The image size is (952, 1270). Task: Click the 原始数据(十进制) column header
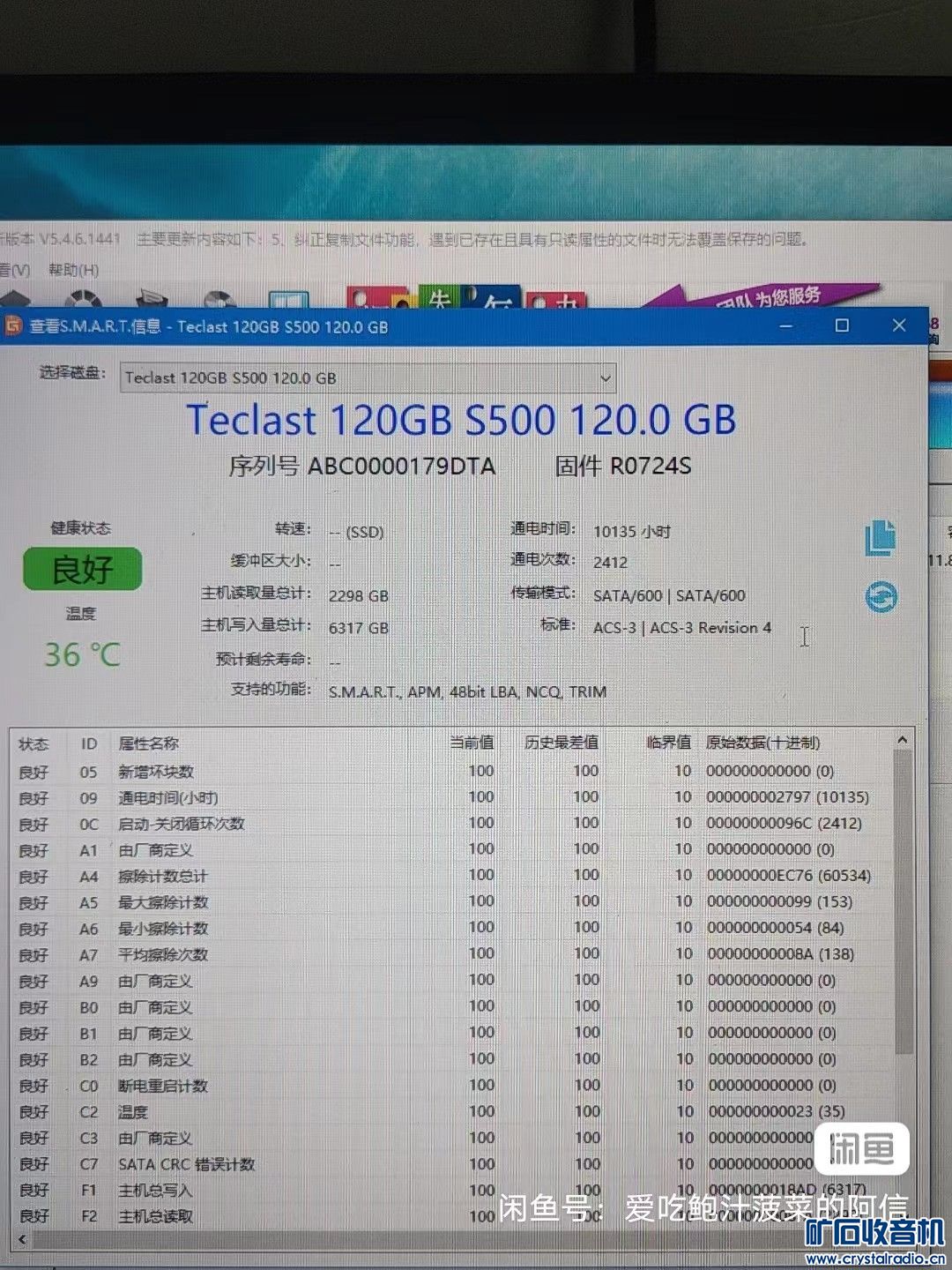tap(763, 743)
